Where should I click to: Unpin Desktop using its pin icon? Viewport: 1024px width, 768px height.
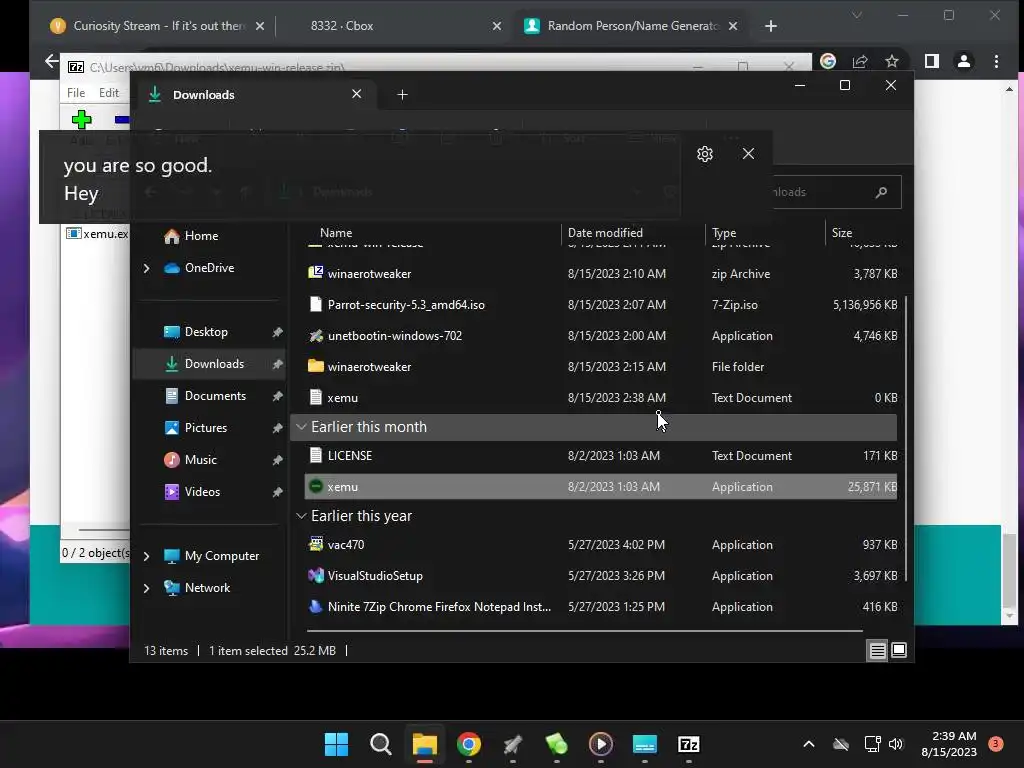pos(278,332)
